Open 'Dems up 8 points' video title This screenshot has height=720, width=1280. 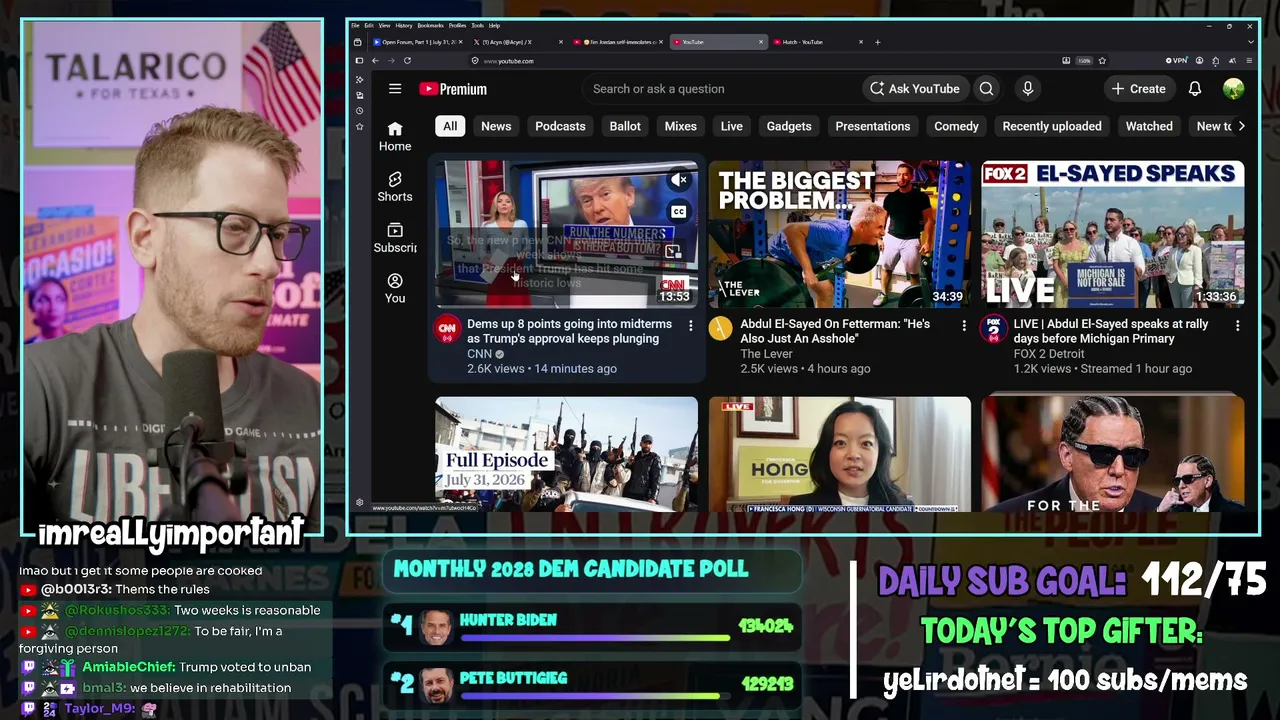coord(570,331)
